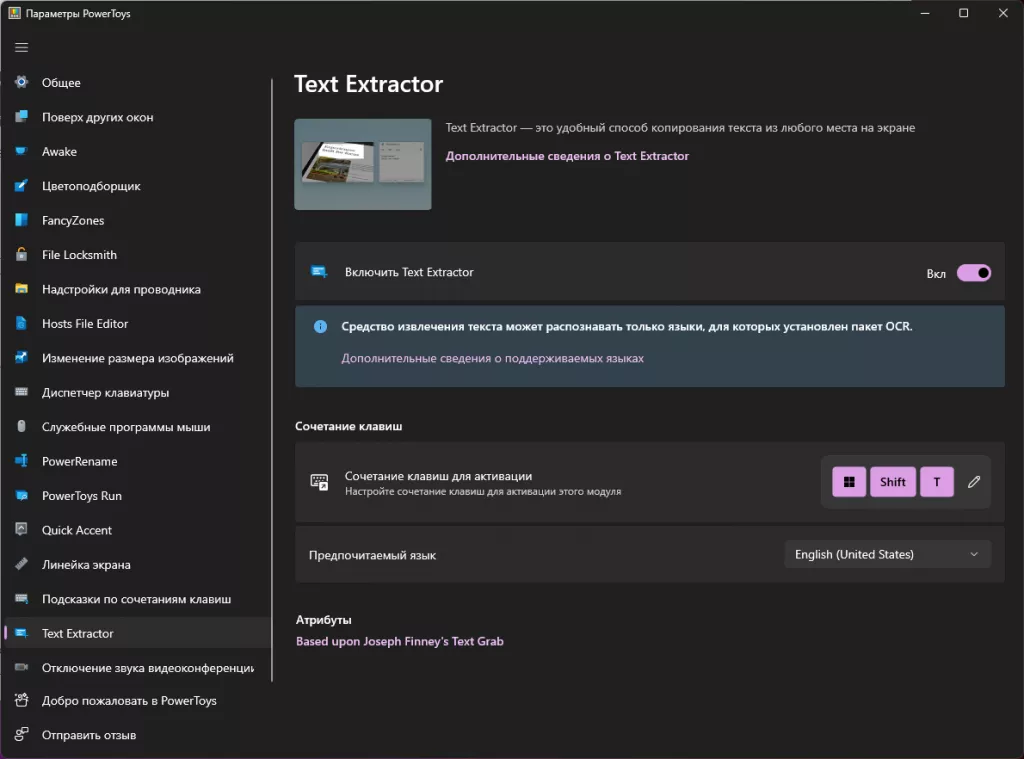Click the Text Extractor preview thumbnail image

pos(363,164)
